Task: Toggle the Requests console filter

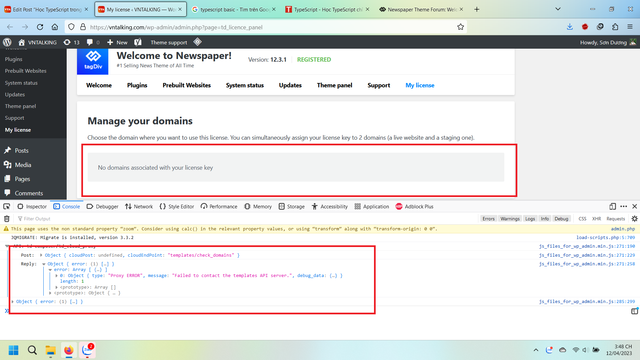Action: coord(616,219)
